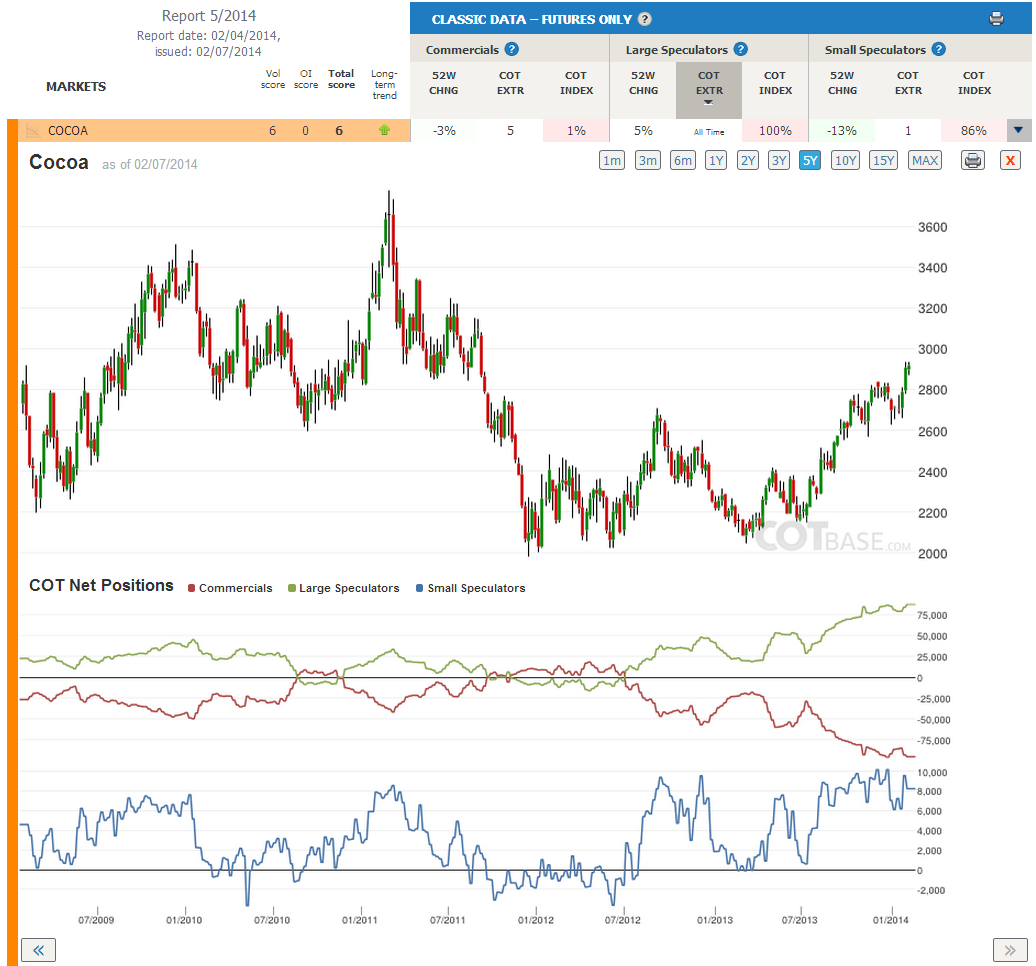1036x966 pixels.
Task: Click Small Speculators COT EXTR header
Action: coord(908,83)
